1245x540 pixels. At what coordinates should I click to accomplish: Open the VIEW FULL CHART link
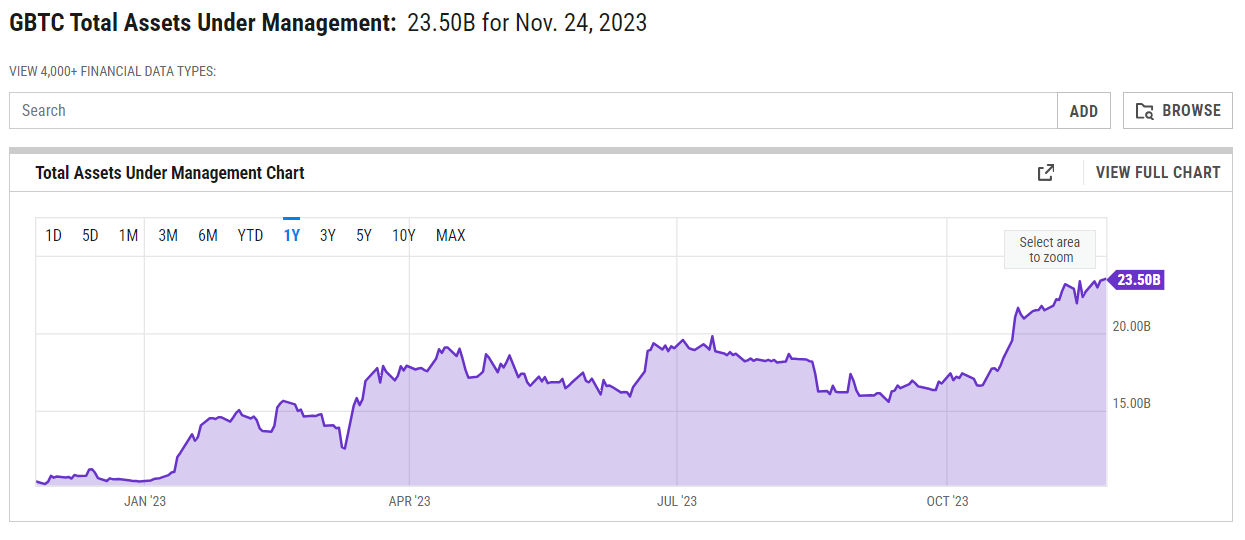(1158, 173)
